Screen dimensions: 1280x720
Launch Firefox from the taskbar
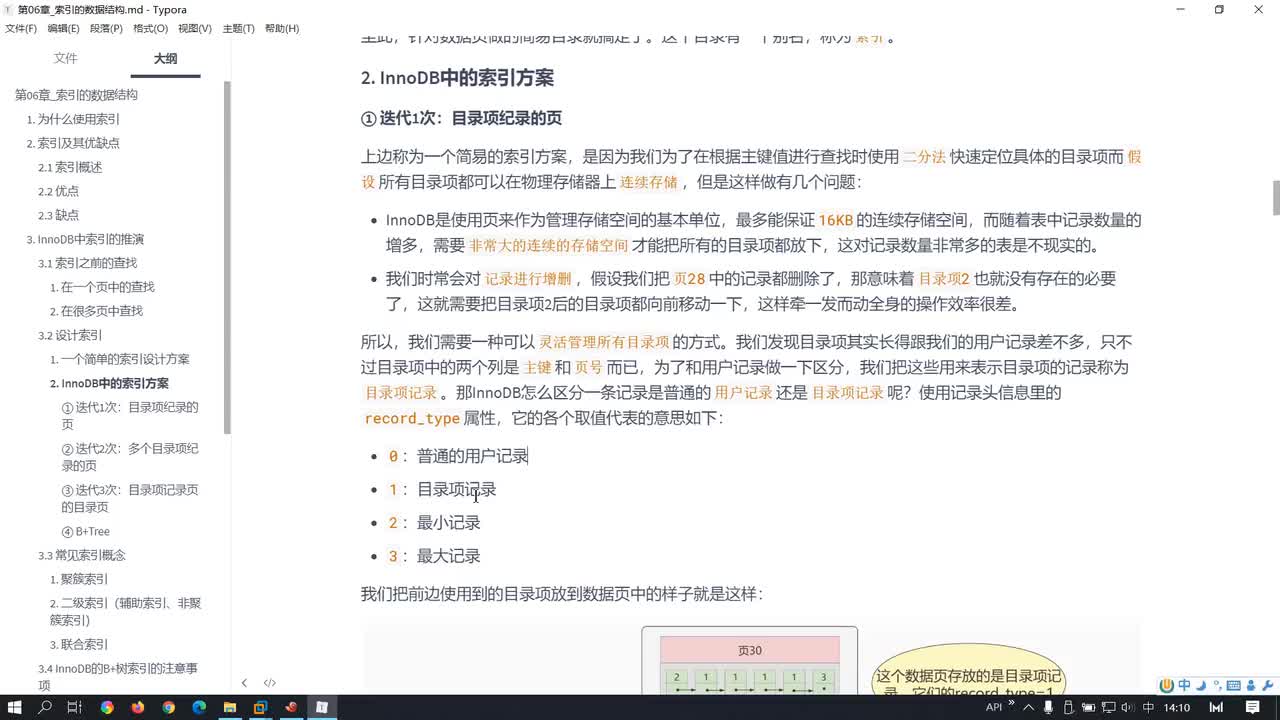[137, 707]
